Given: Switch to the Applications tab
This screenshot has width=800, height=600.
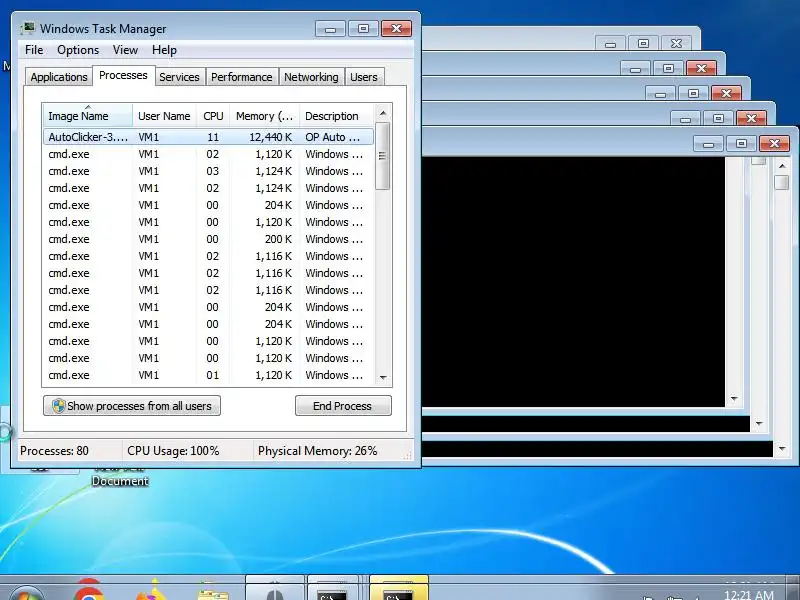Looking at the screenshot, I should click(59, 77).
